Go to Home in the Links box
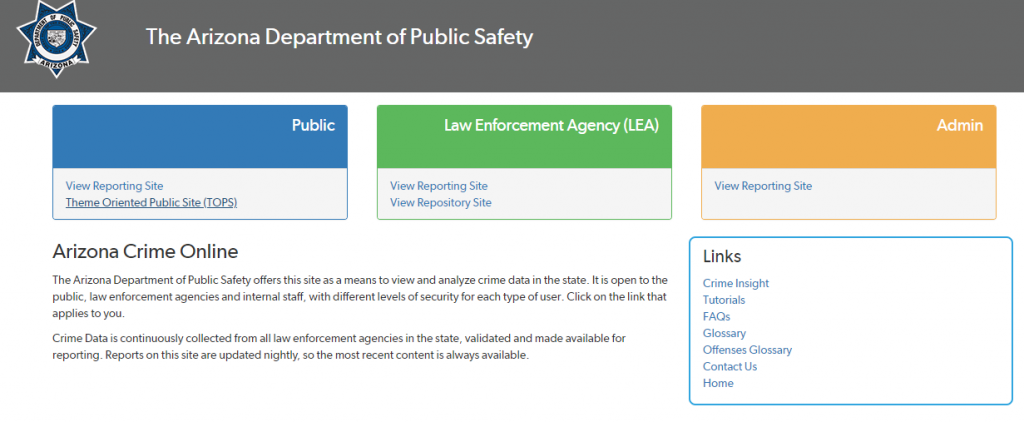The image size is (1024, 422). pos(718,383)
